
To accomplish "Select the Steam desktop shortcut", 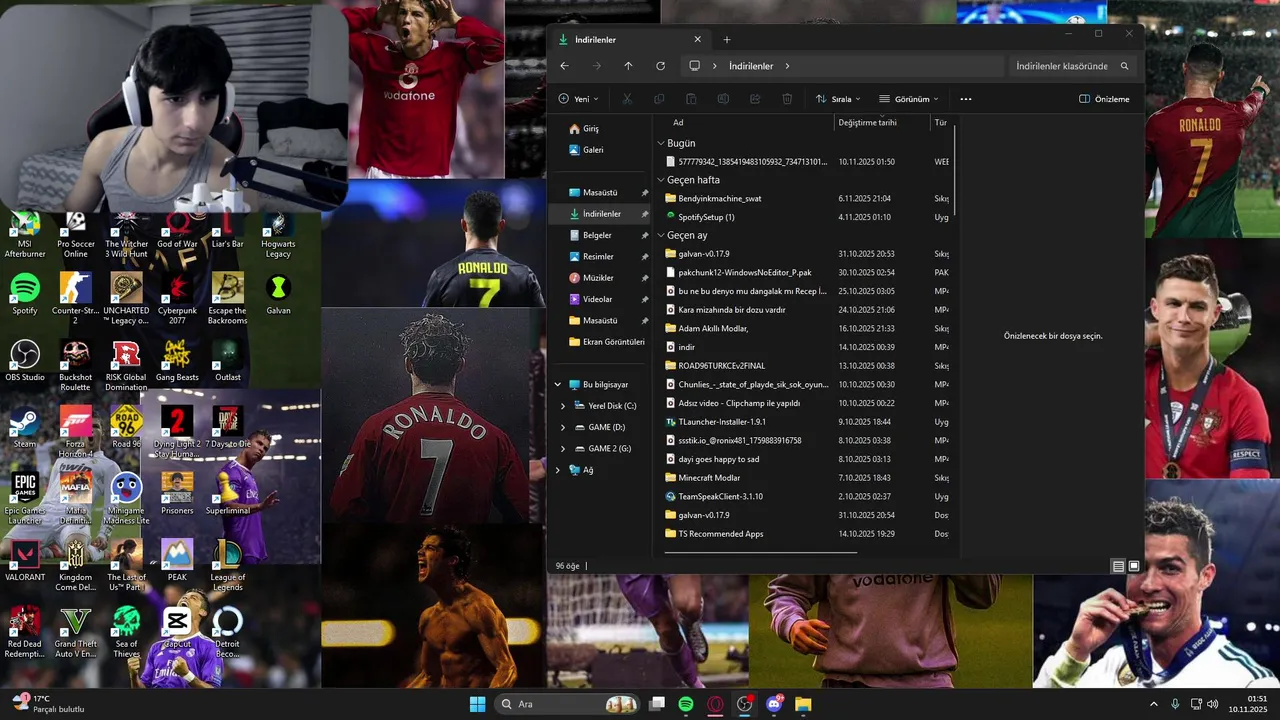I will 25,428.
